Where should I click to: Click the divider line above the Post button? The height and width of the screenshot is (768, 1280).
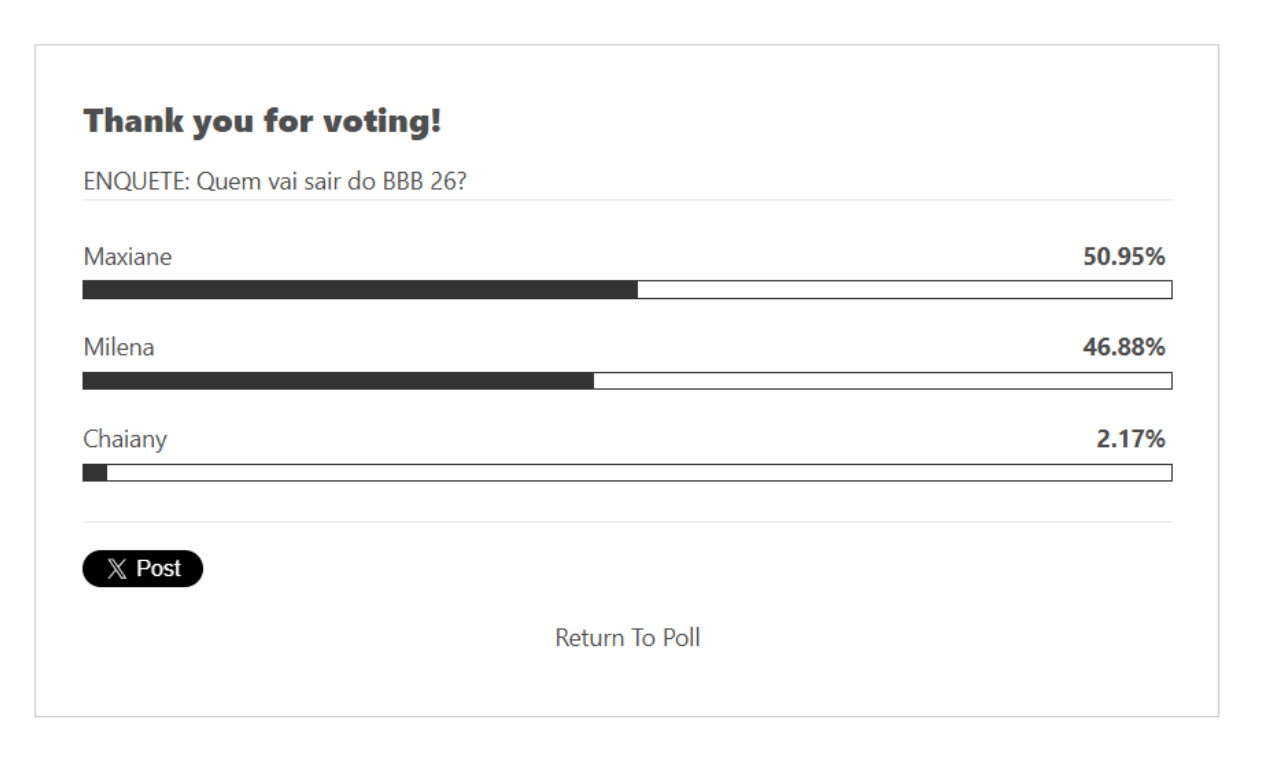tap(627, 522)
